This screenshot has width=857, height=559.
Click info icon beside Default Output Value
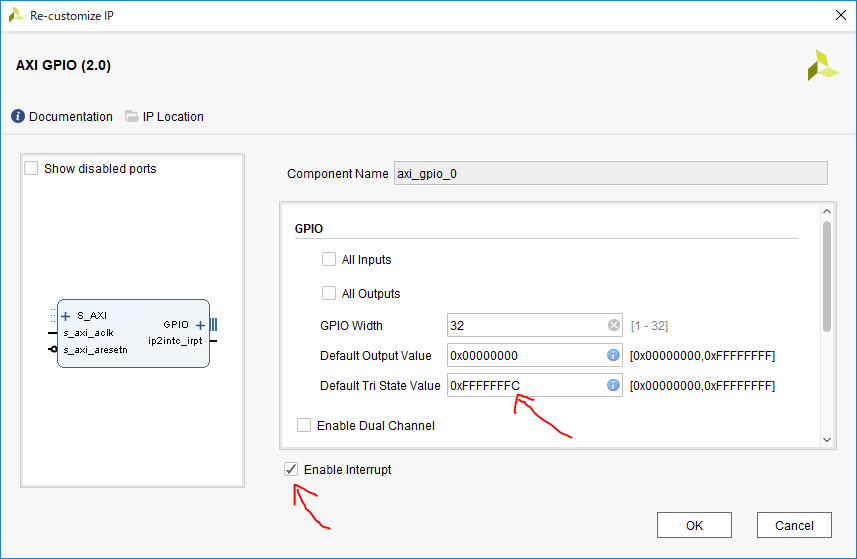[x=613, y=355]
